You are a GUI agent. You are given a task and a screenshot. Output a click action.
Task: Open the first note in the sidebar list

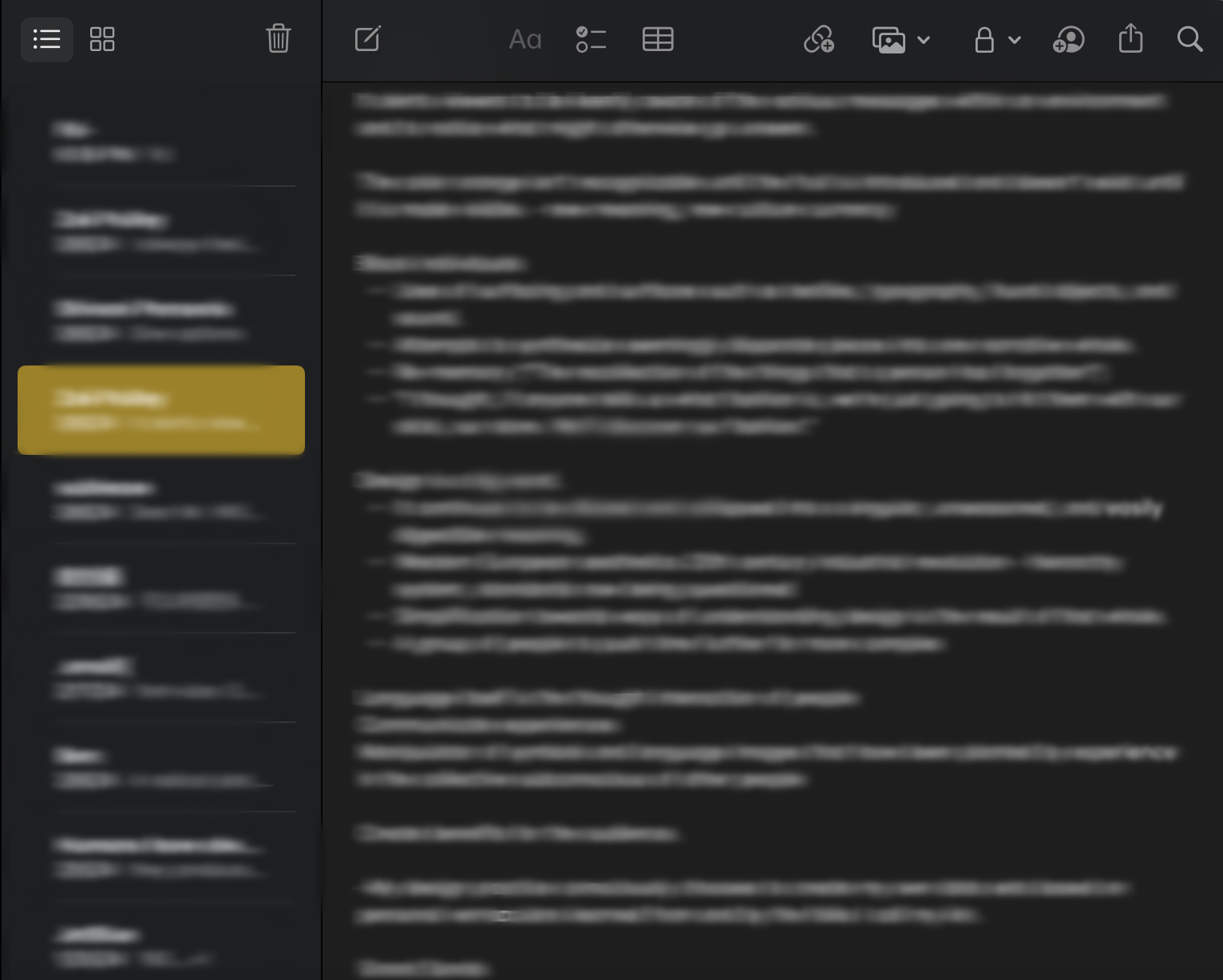pyautogui.click(x=161, y=141)
